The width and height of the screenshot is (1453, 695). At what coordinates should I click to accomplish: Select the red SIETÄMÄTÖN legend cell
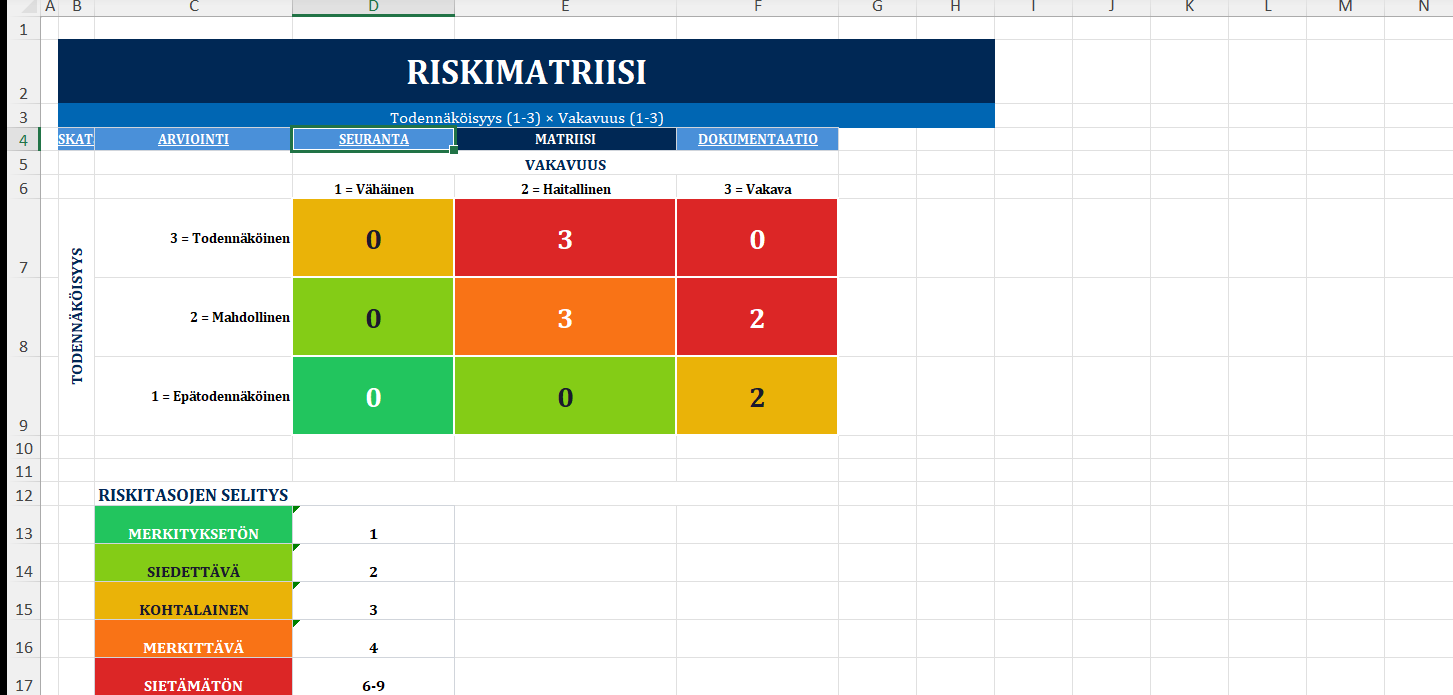[193, 678]
